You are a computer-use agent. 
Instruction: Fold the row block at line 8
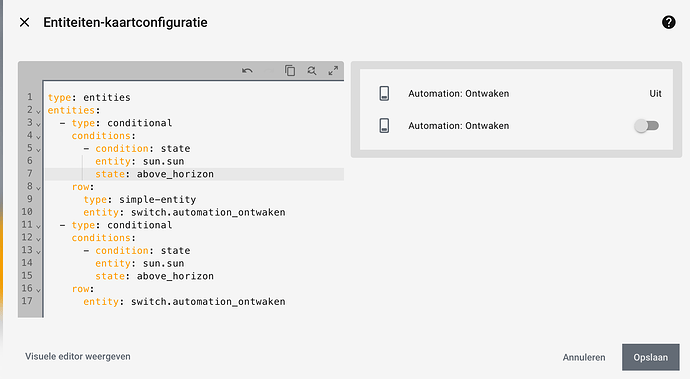[x=38, y=188]
